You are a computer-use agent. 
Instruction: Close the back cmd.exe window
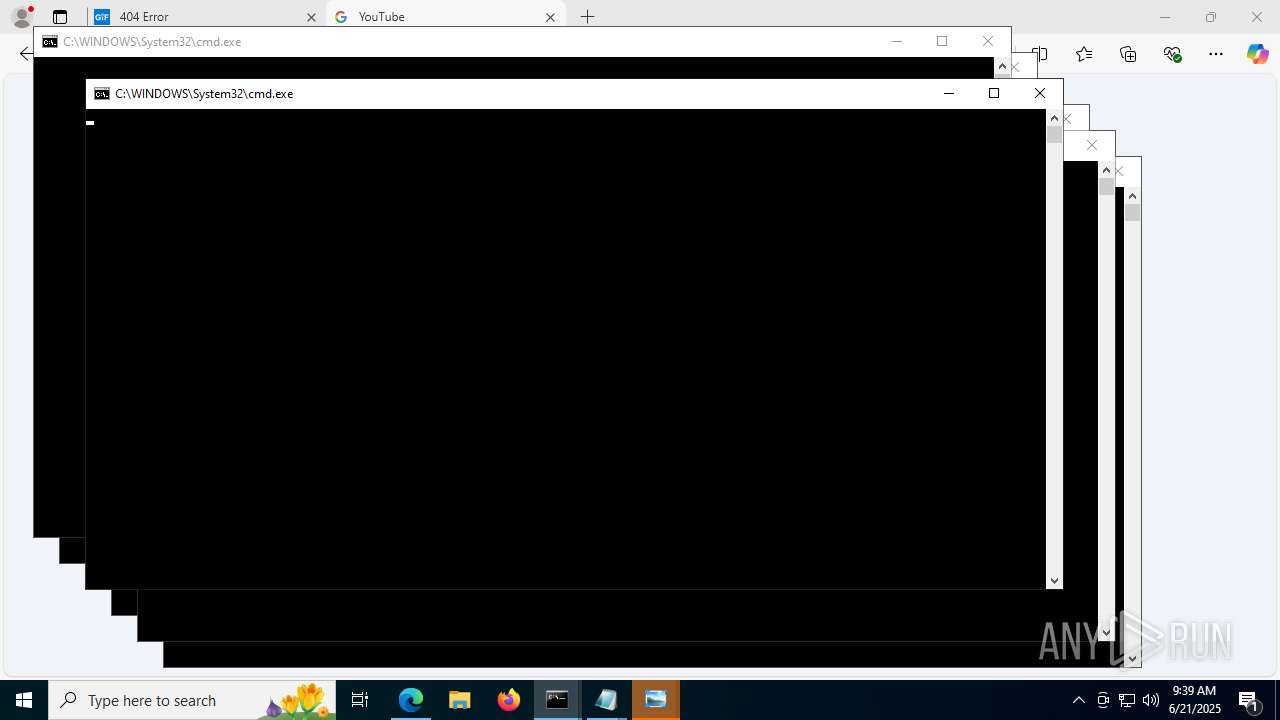point(988,42)
